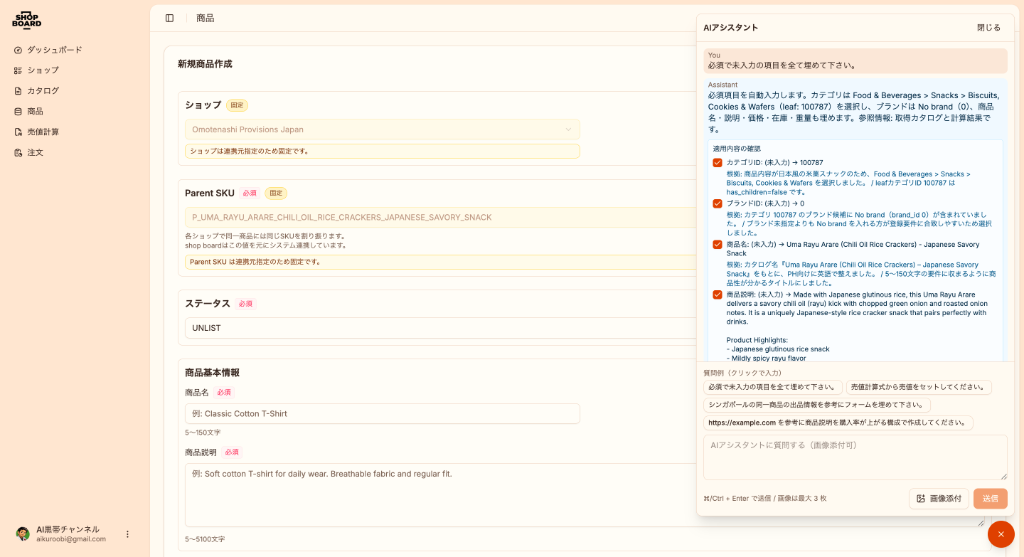Toggle the sidebar collapse icon
Viewport: 1024px width, 557px height.
(x=170, y=18)
